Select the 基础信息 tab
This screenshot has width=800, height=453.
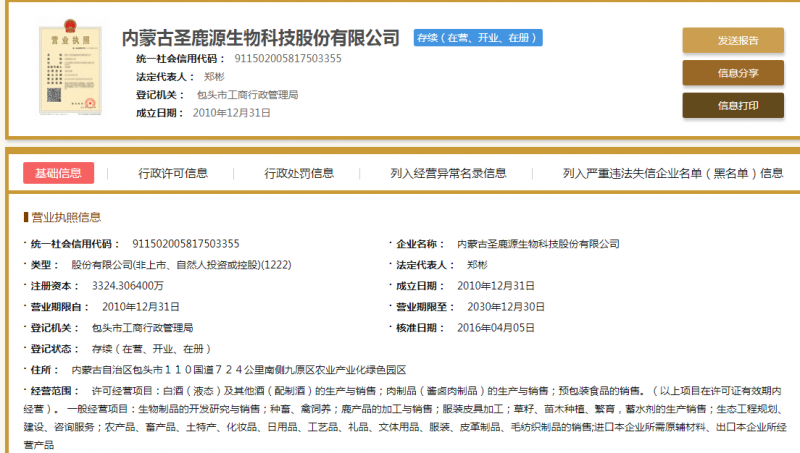58,173
